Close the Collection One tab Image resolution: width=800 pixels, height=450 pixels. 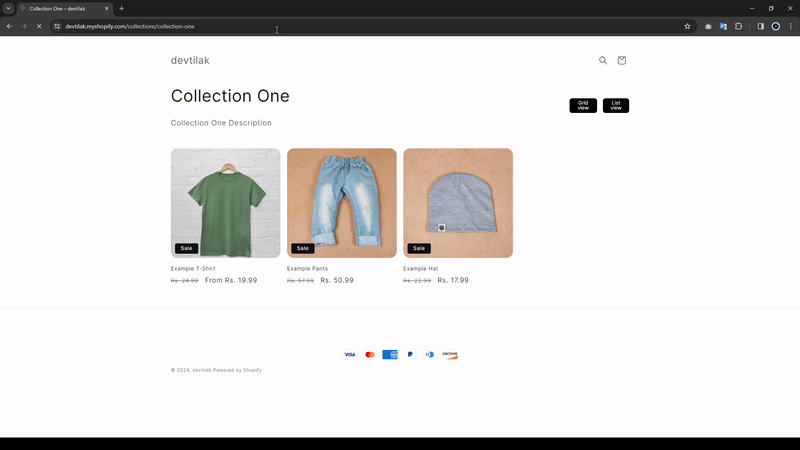[x=107, y=8]
